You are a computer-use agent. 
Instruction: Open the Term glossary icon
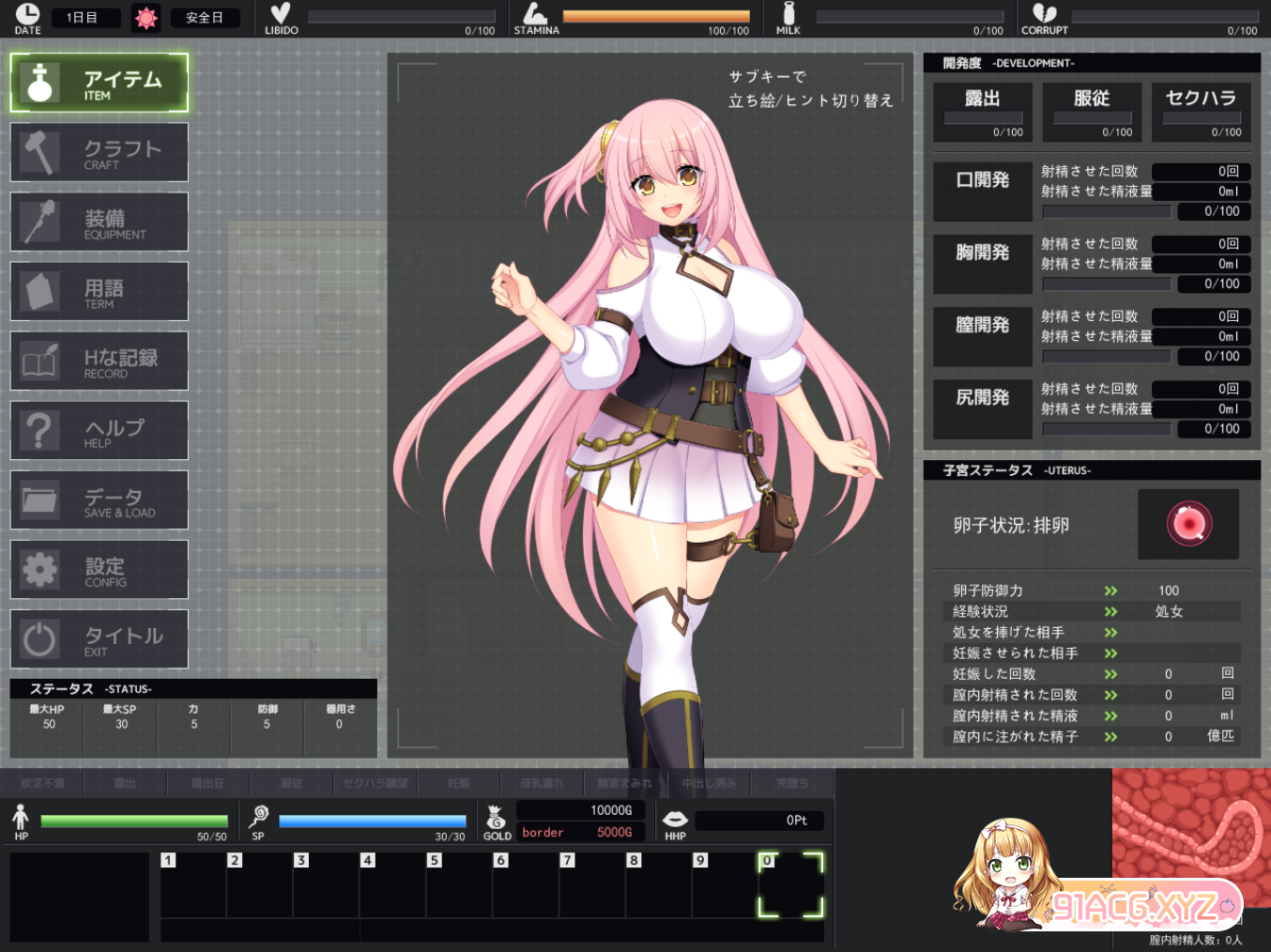click(x=39, y=291)
